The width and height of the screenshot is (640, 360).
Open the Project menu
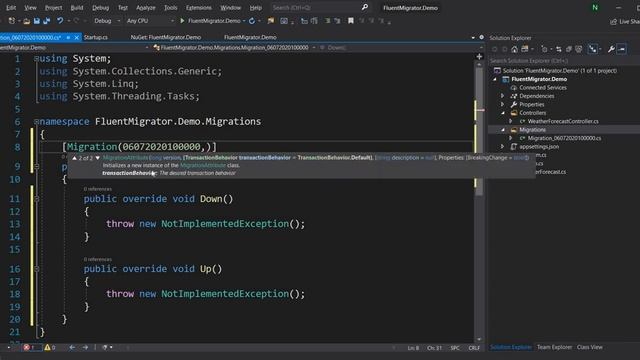point(53,8)
